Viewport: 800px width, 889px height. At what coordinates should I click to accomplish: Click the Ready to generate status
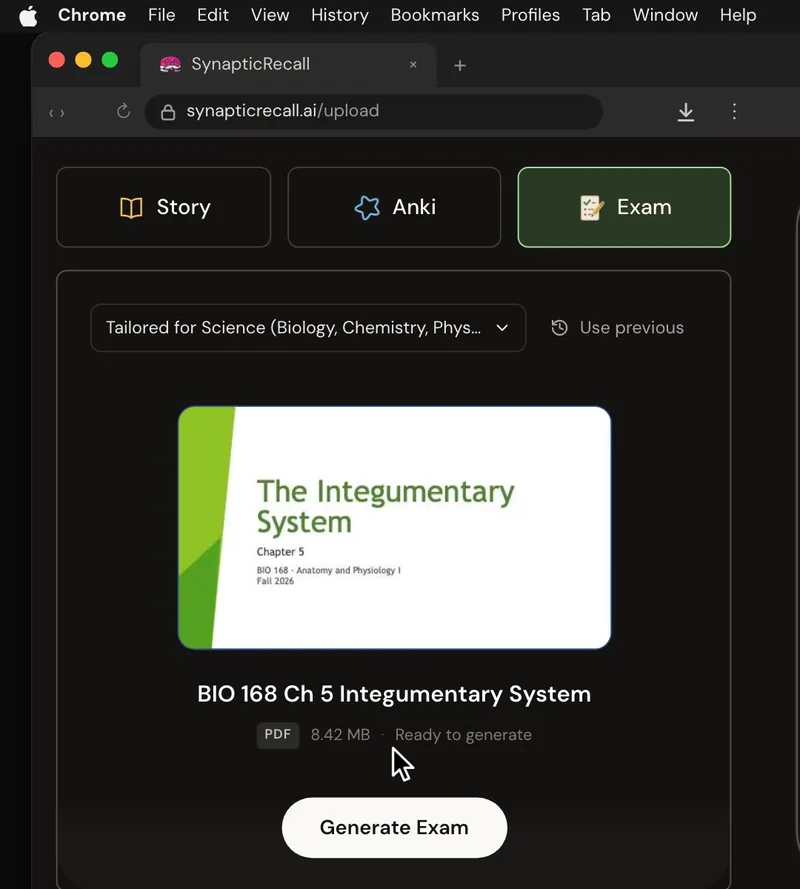point(463,735)
